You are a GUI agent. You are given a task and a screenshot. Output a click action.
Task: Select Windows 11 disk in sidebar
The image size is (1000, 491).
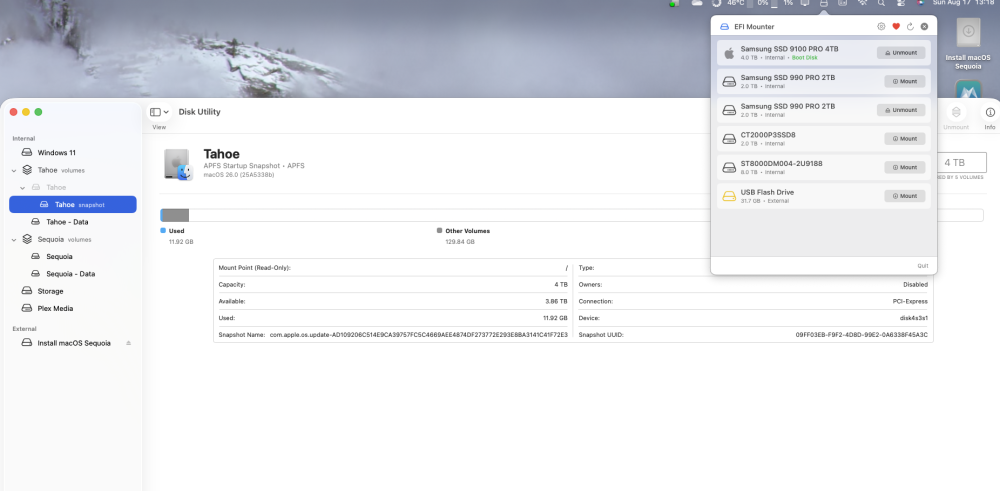[73, 153]
